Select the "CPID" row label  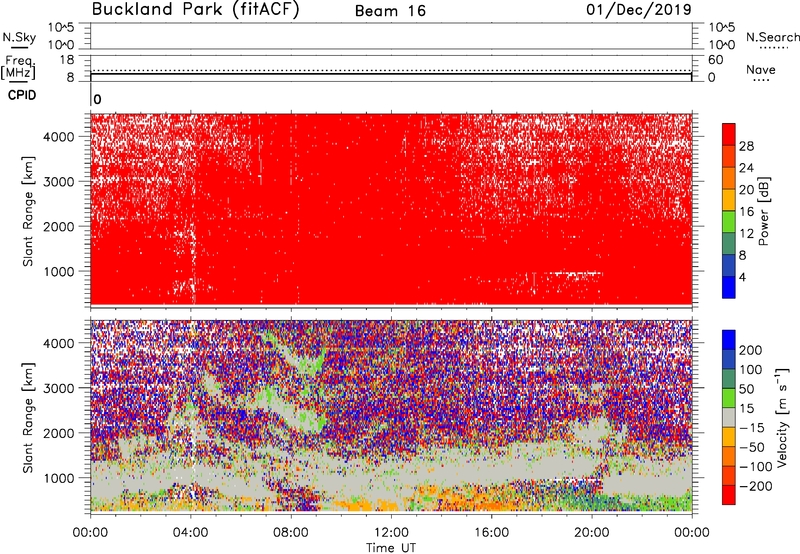pyautogui.click(x=22, y=95)
